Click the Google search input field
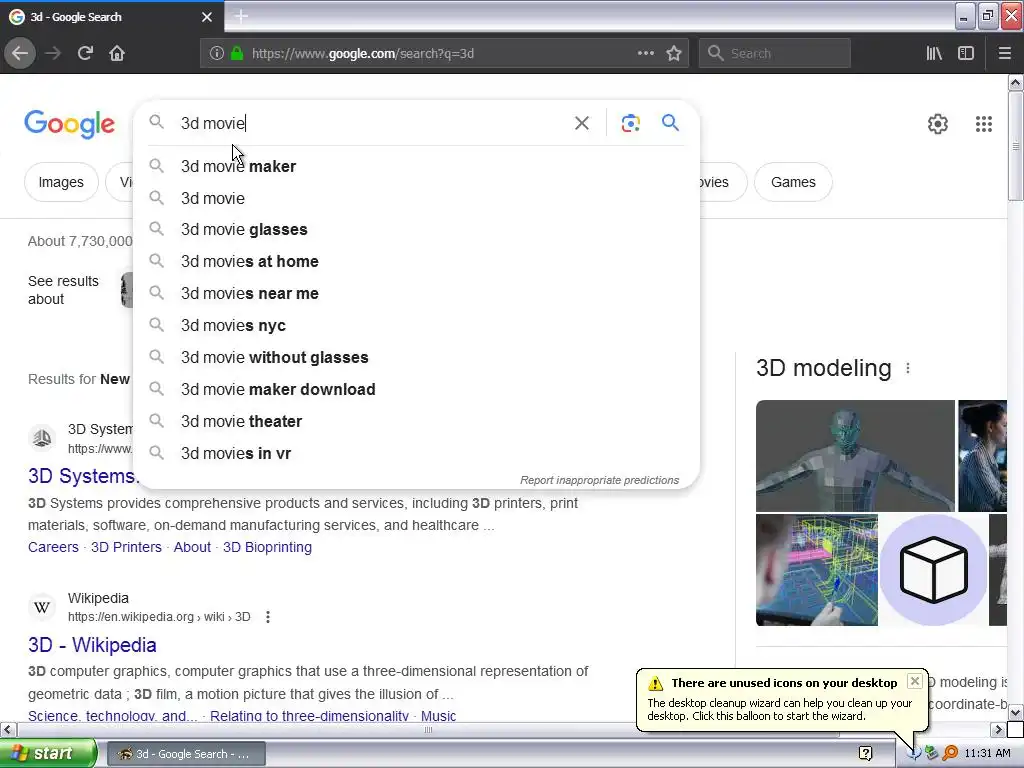 click(372, 123)
